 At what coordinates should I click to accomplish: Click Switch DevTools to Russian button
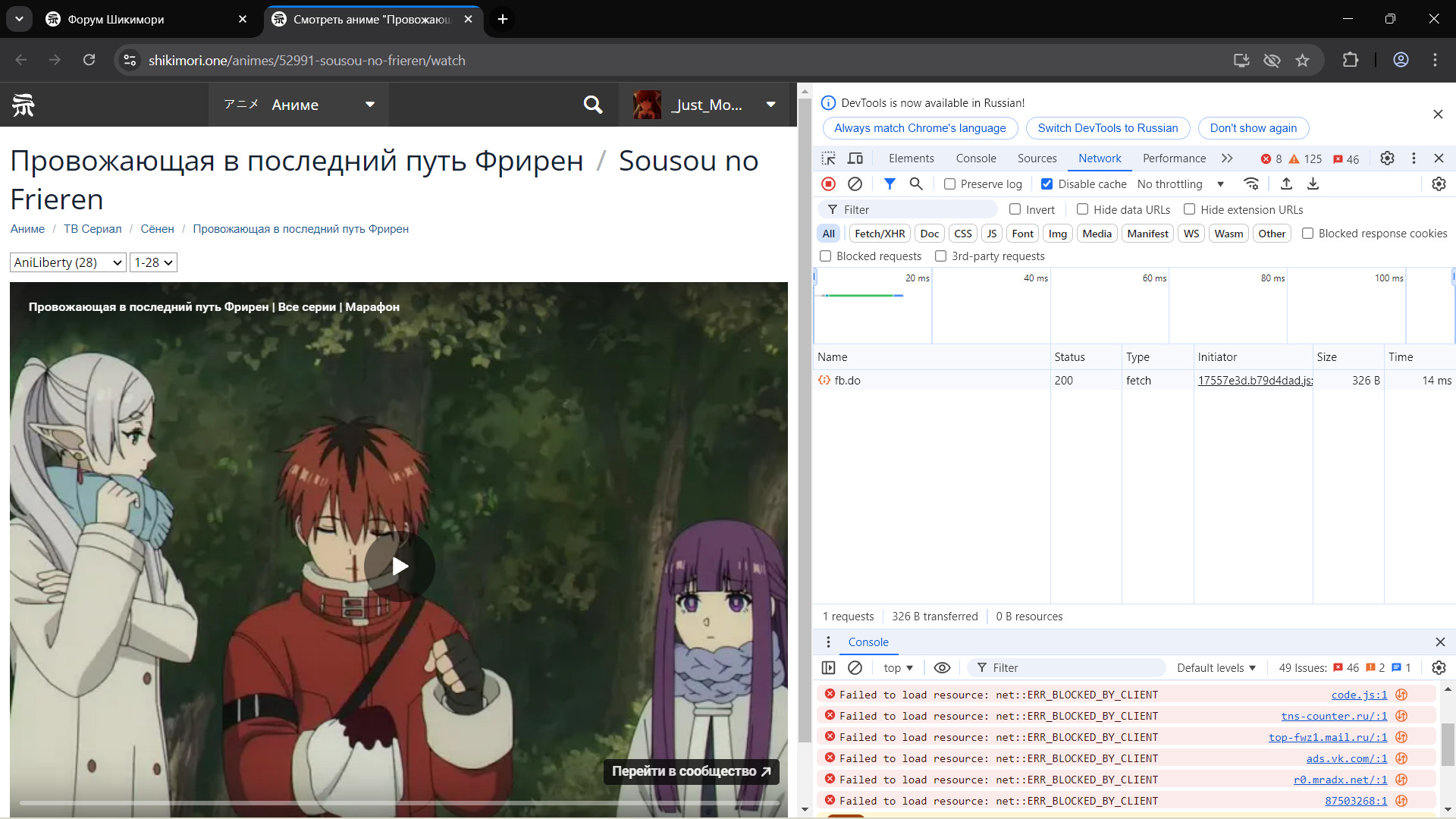[1107, 128]
